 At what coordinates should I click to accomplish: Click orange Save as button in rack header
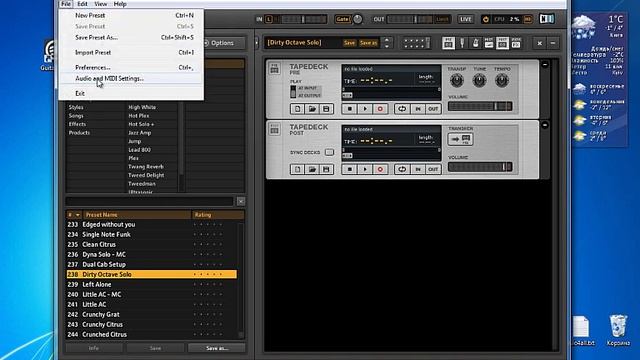[369, 43]
